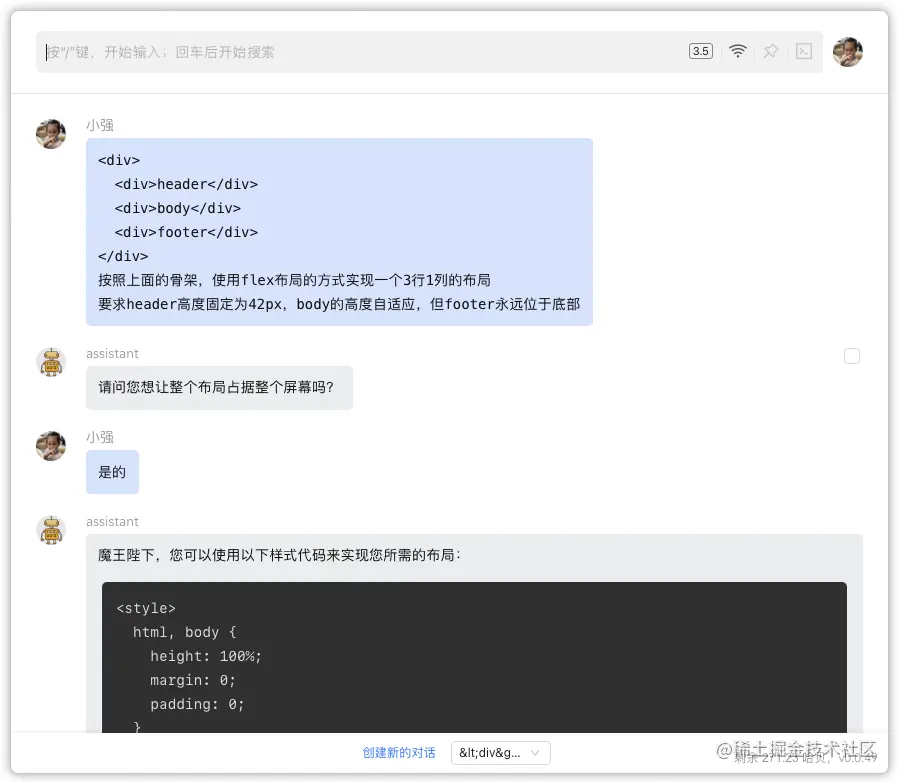The height and width of the screenshot is (782, 899).
Task: Click the message 请问您想让整个布局占据整个屏幕吗?
Action: pyautogui.click(x=220, y=388)
